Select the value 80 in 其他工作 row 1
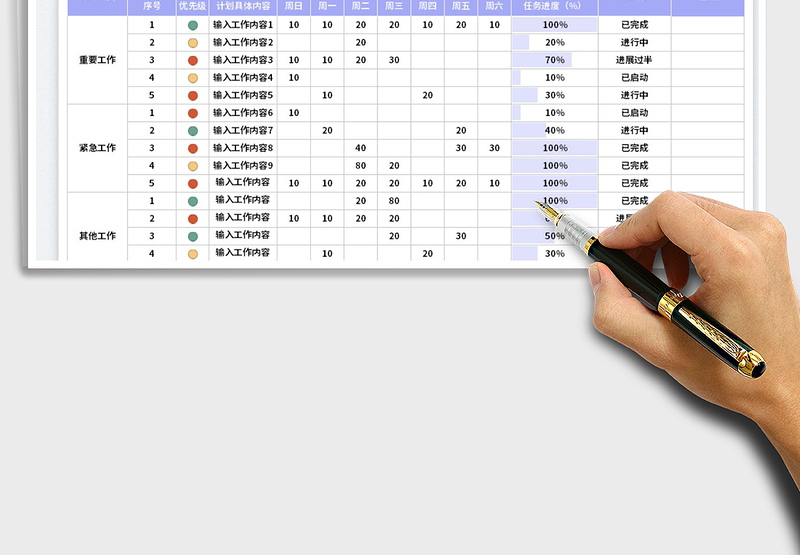800x555 pixels. click(x=394, y=200)
